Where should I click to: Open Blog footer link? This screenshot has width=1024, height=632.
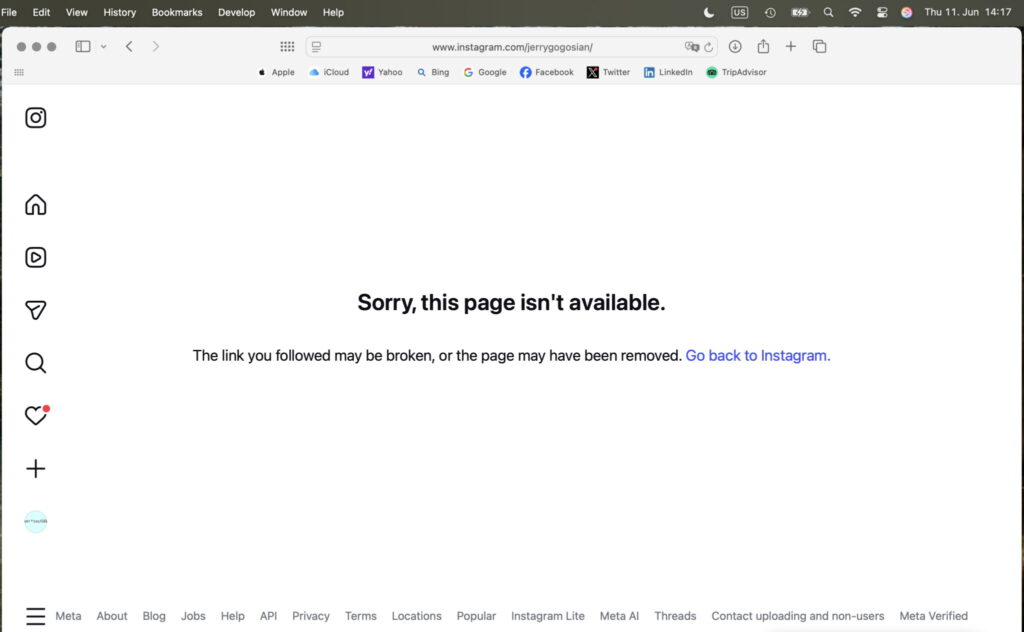[x=154, y=616]
